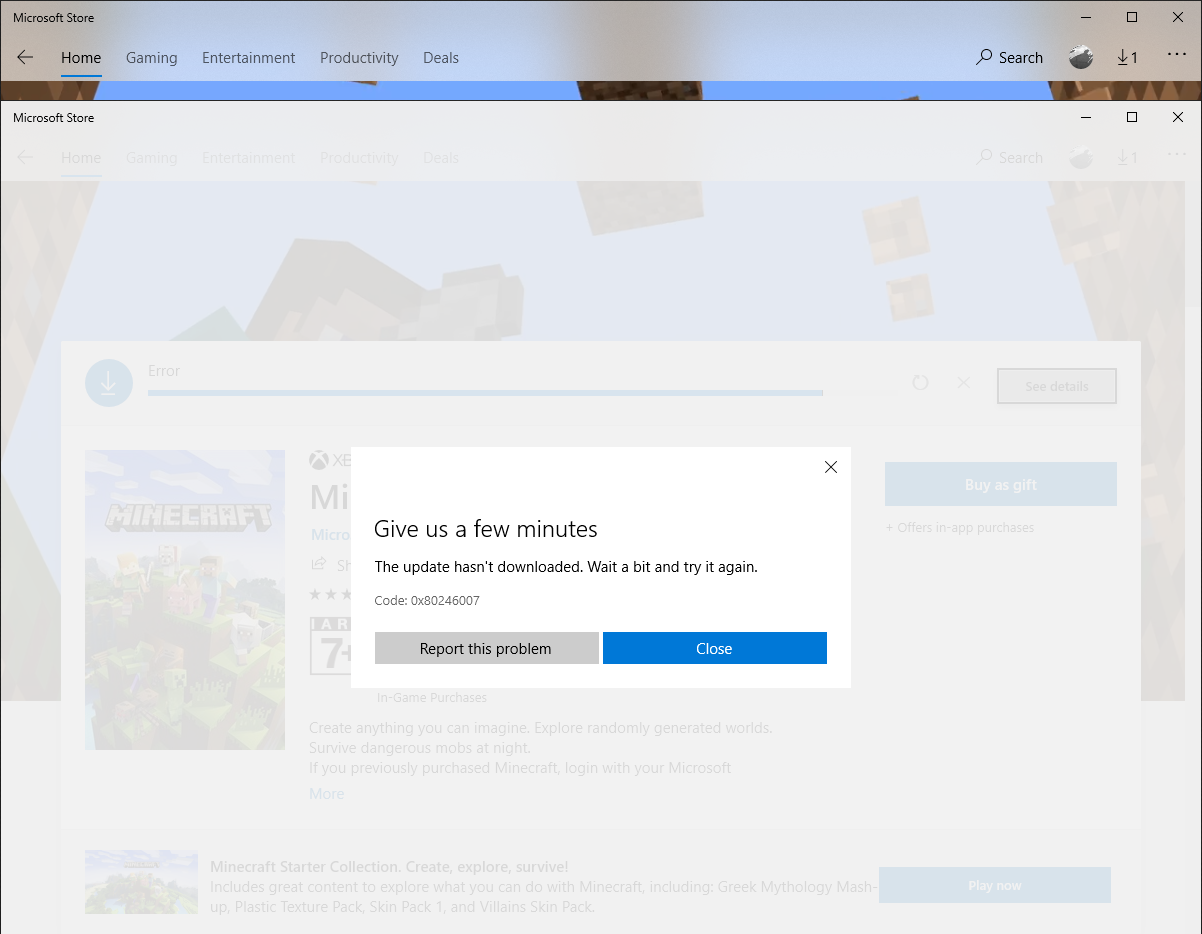Click the Play now button
Image resolution: width=1202 pixels, height=934 pixels.
(995, 885)
